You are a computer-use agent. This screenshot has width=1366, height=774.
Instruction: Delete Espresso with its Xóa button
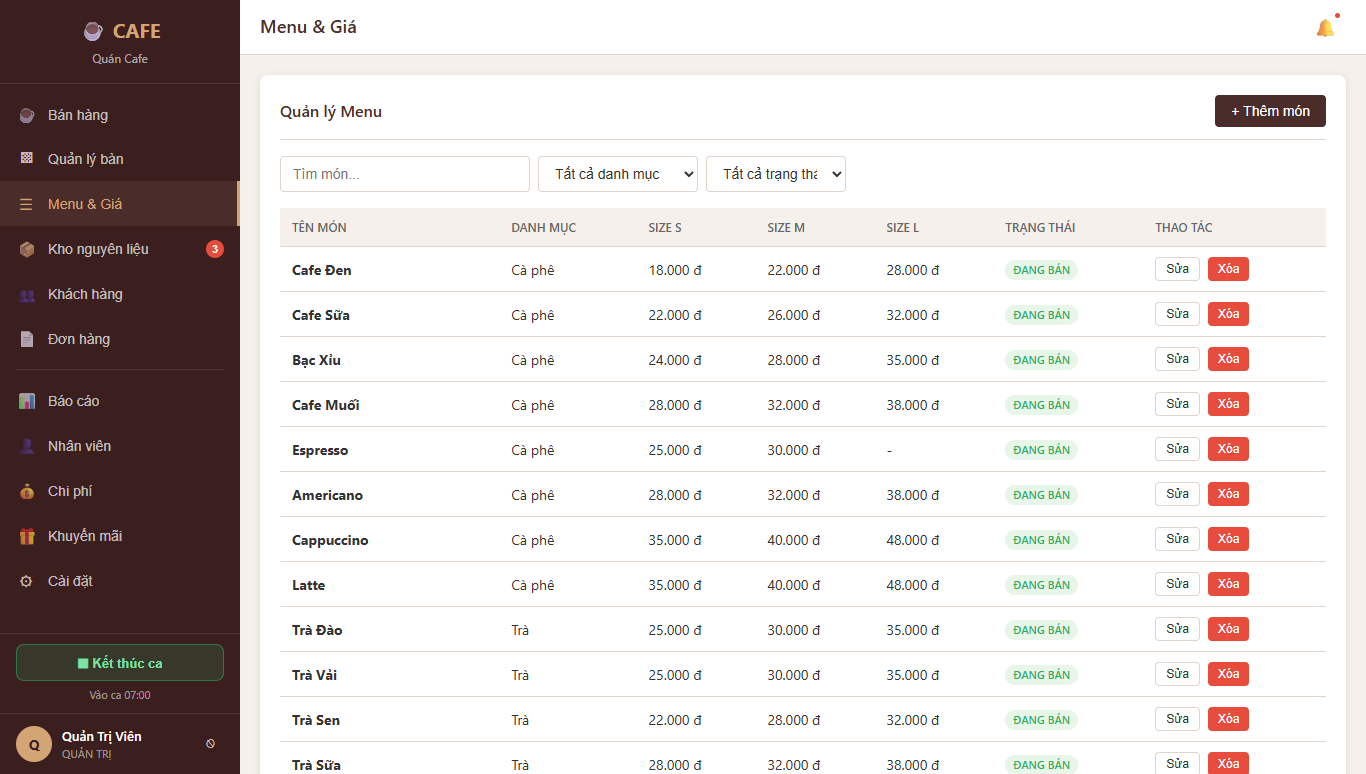[x=1229, y=449]
